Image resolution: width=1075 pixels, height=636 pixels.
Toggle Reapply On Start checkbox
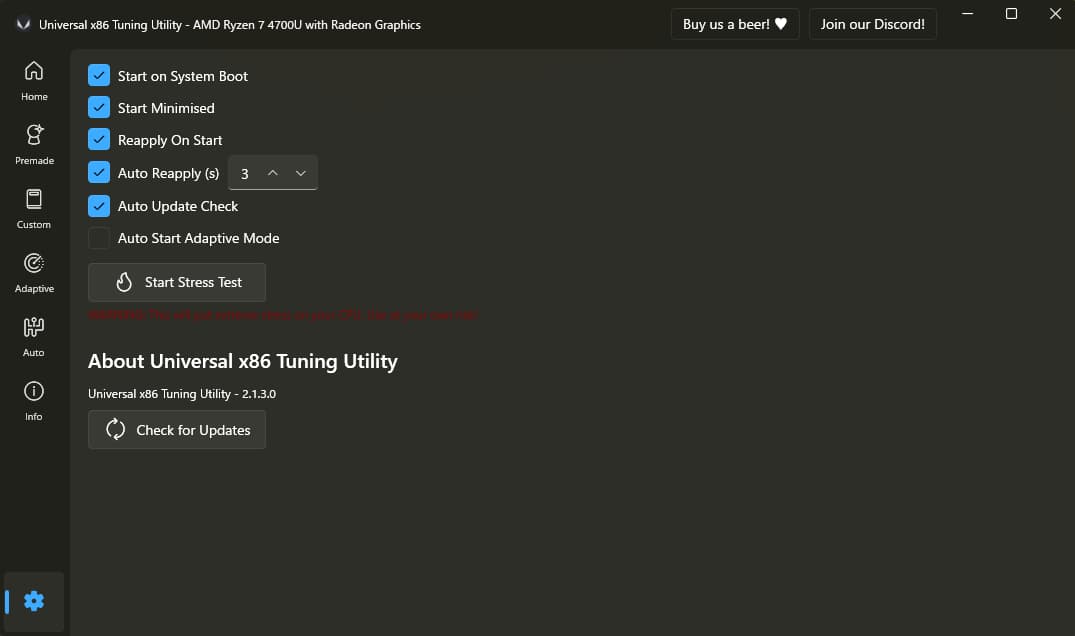click(99, 140)
